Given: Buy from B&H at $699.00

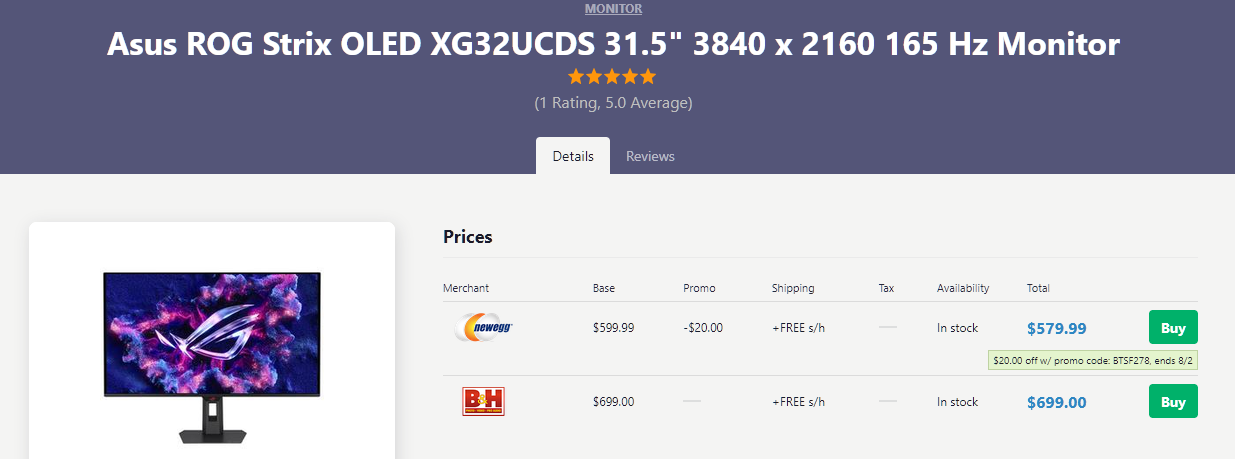Looking at the screenshot, I should pyautogui.click(x=1173, y=402).
